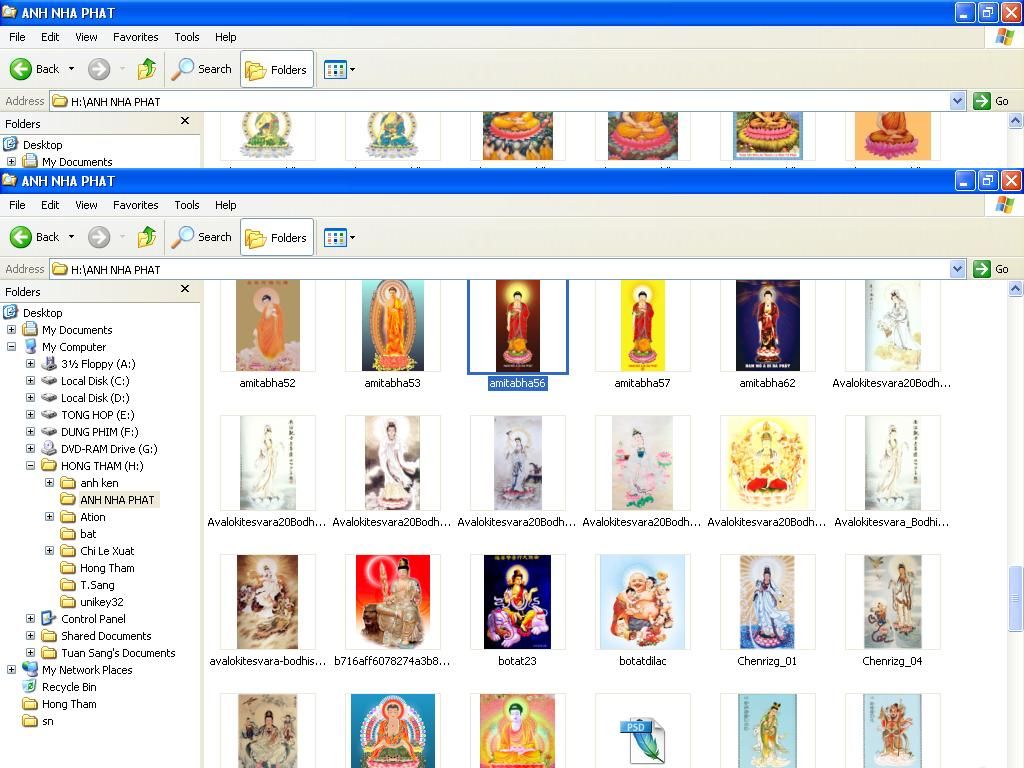
Task: Click front window vertical scrollbar thumb
Action: [1015, 599]
